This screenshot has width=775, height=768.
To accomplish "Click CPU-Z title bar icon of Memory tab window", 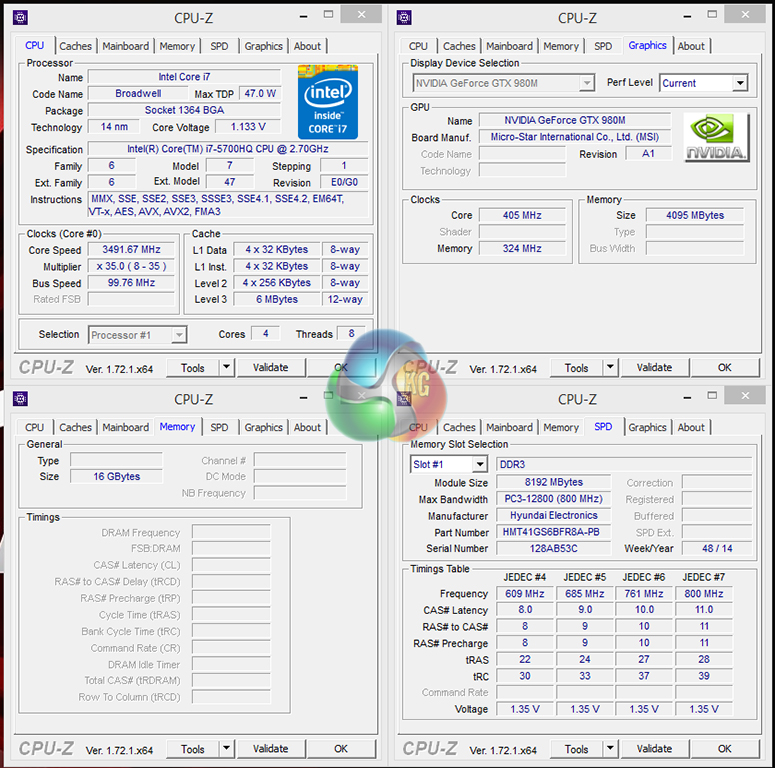I will click(20, 399).
